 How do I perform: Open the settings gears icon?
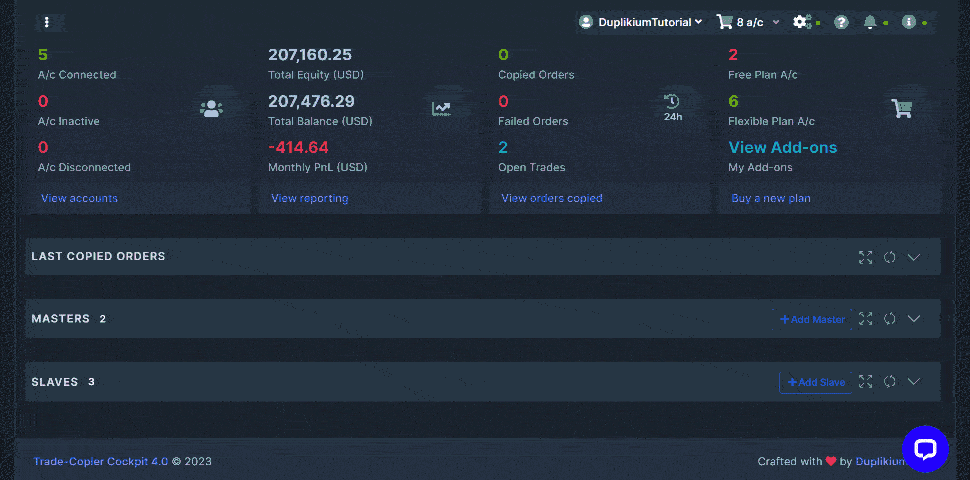click(x=801, y=22)
